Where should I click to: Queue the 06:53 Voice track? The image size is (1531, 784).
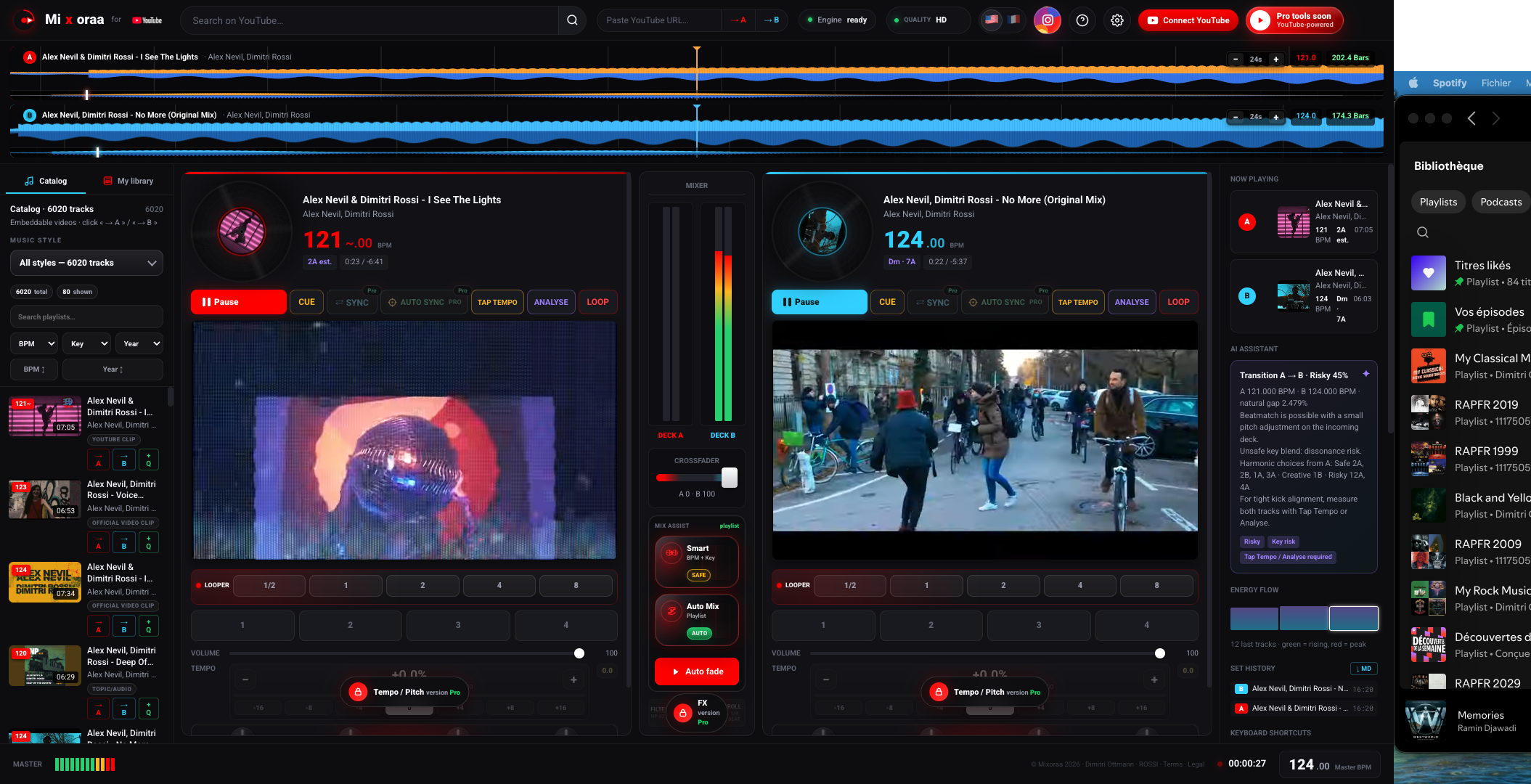(x=148, y=543)
